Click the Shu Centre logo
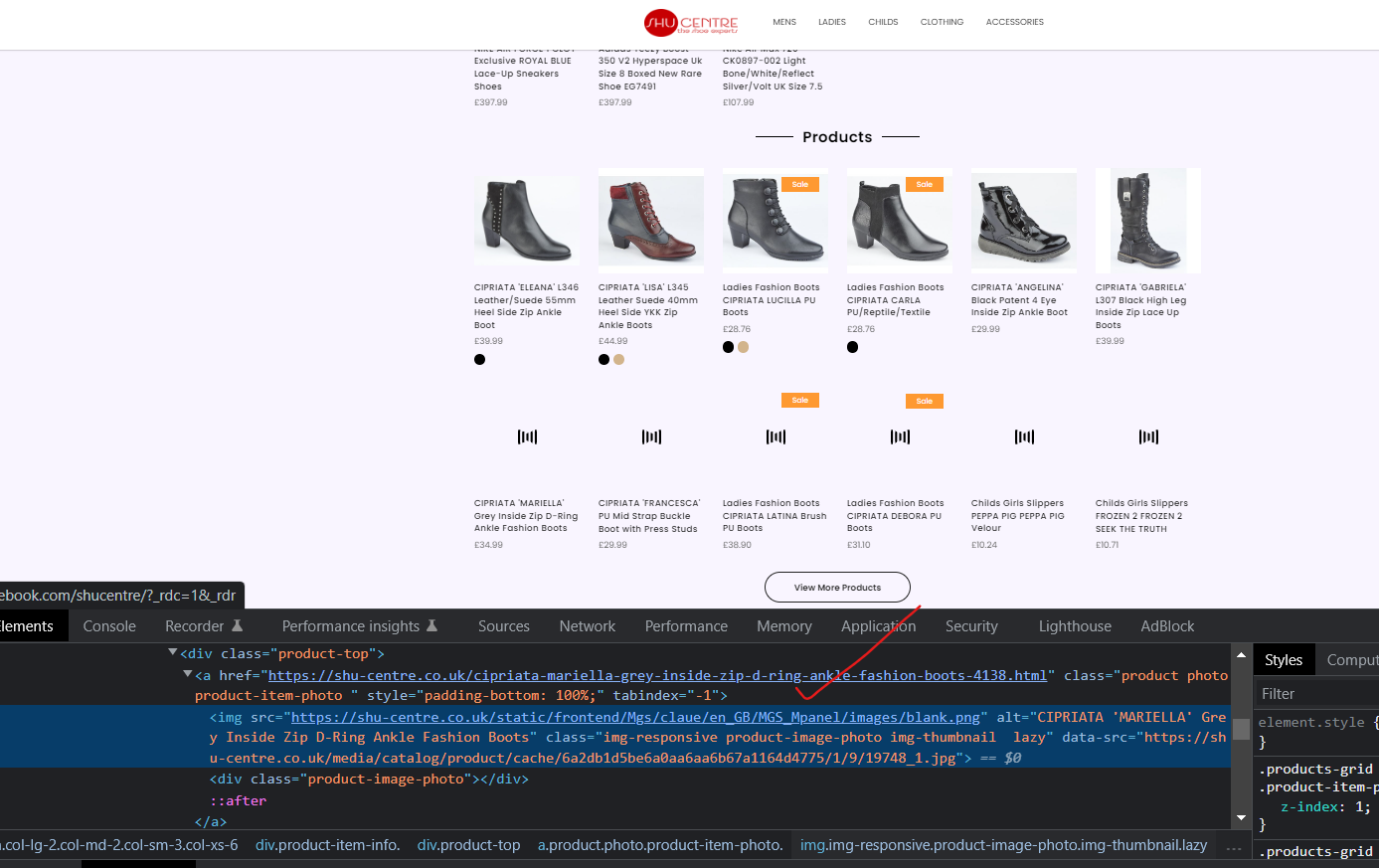This screenshot has width=1379, height=868. (691, 22)
